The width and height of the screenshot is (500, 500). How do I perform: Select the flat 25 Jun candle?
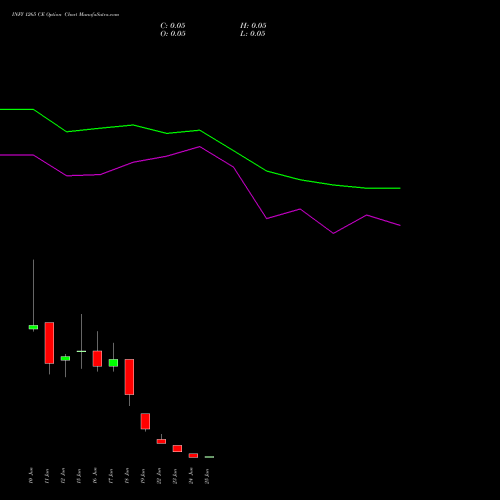tap(209, 457)
